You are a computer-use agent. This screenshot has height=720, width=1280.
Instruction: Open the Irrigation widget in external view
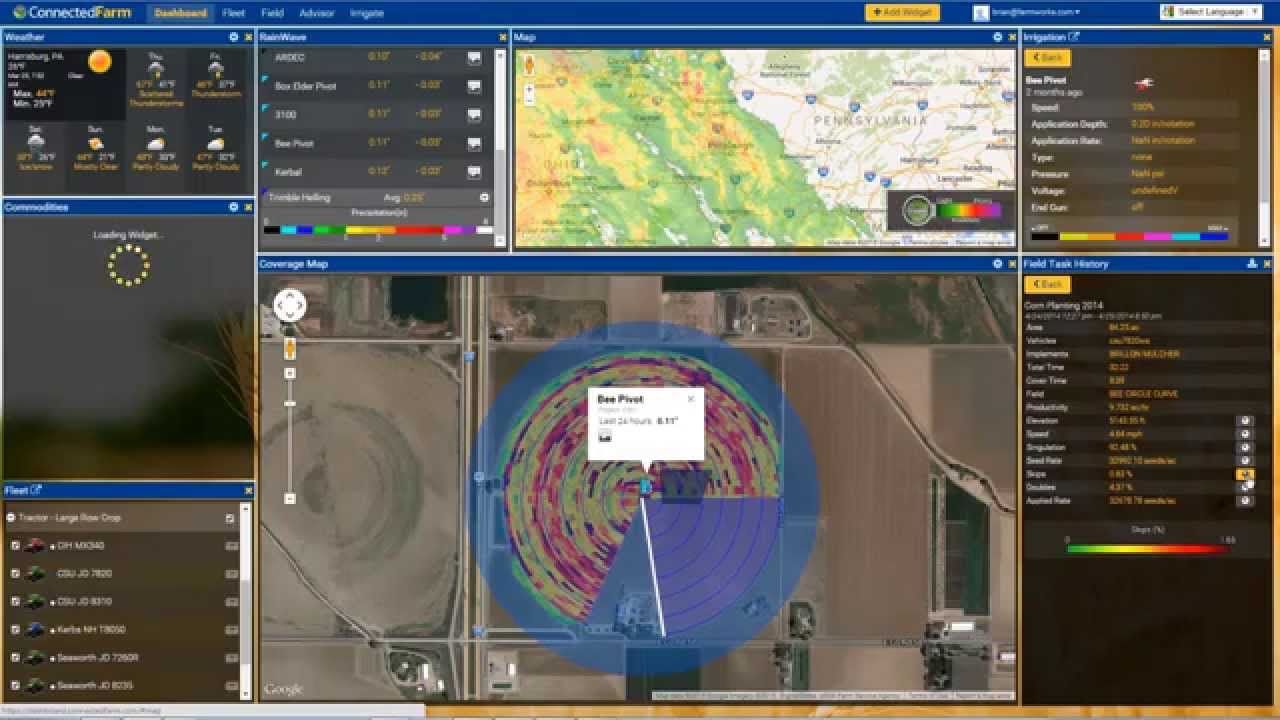point(1074,37)
